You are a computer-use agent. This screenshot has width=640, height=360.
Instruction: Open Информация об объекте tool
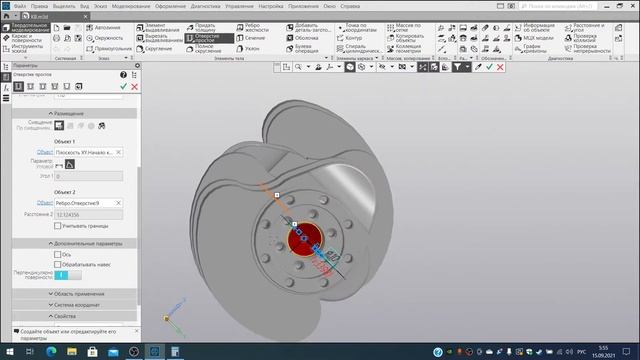click(534, 27)
